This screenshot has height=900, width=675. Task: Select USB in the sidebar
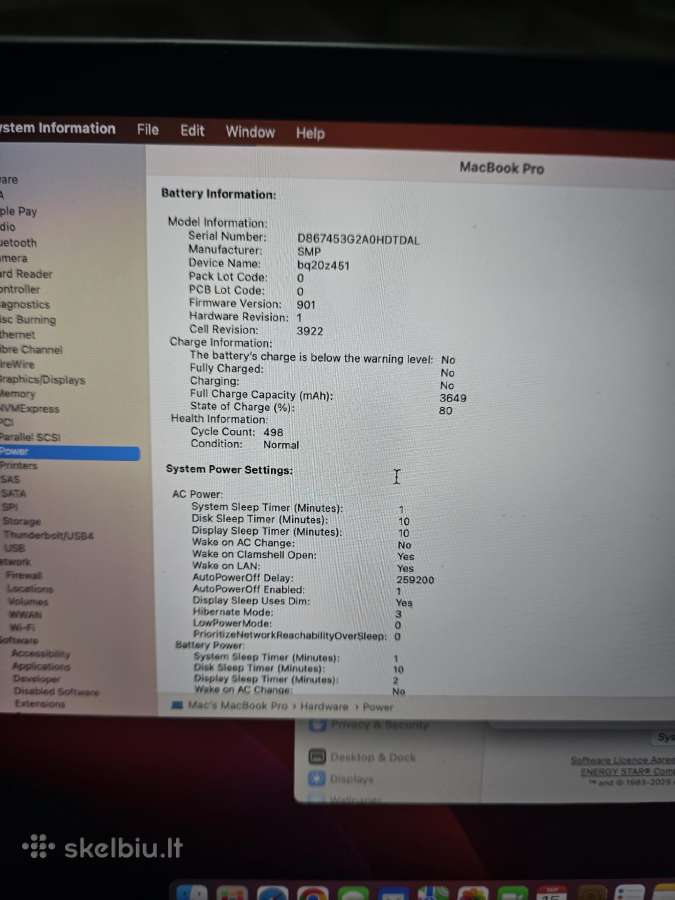[x=14, y=548]
